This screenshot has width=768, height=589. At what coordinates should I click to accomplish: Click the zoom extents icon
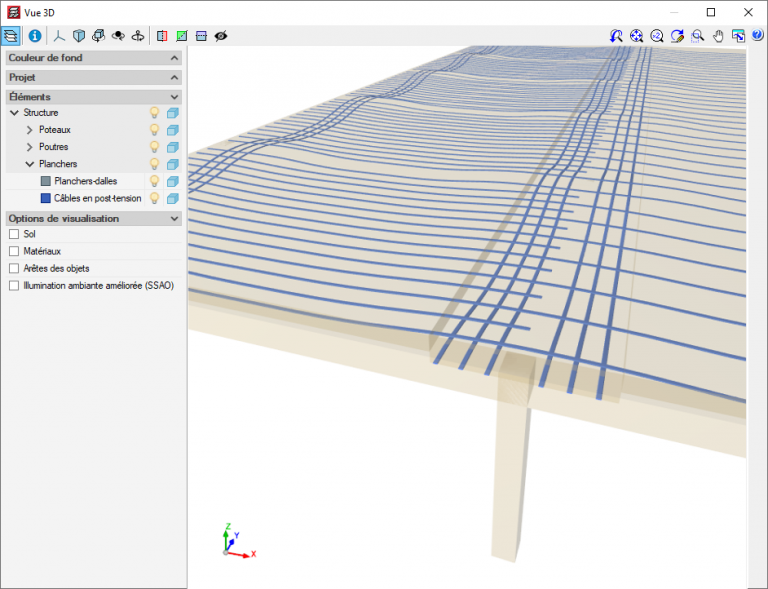636,36
